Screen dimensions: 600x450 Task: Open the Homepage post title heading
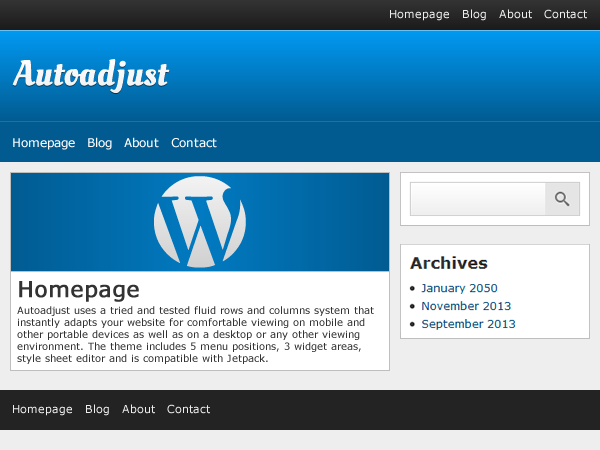pos(78,290)
